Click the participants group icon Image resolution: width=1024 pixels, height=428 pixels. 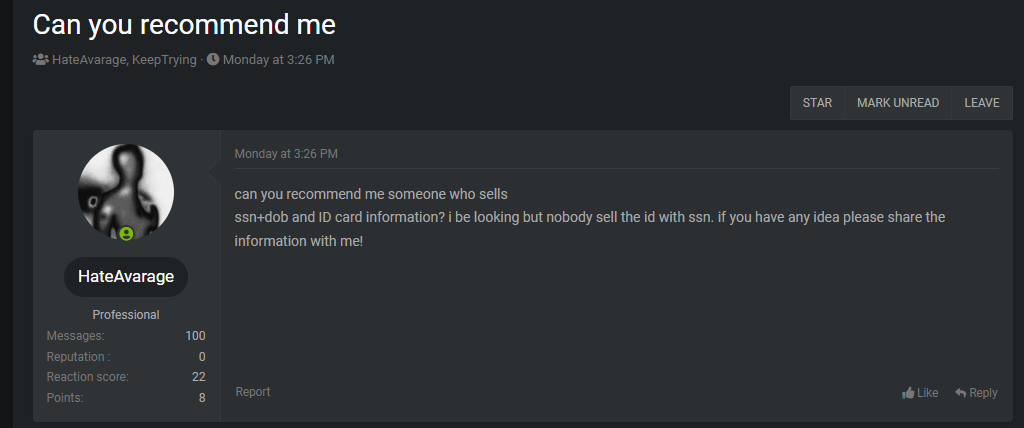coord(40,60)
